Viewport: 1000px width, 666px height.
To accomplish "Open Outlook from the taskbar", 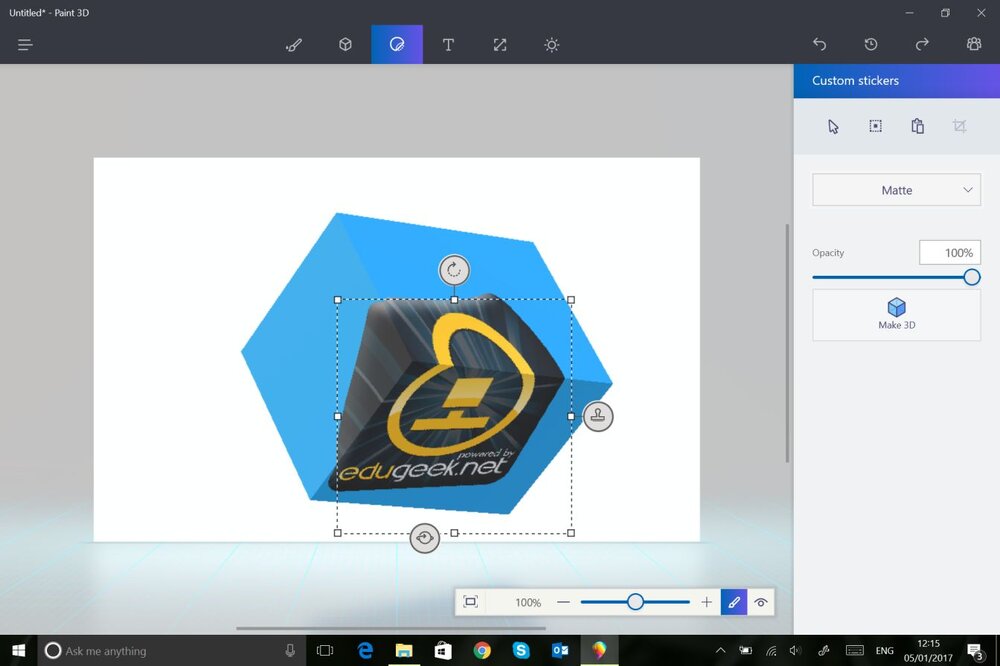I will coord(560,651).
